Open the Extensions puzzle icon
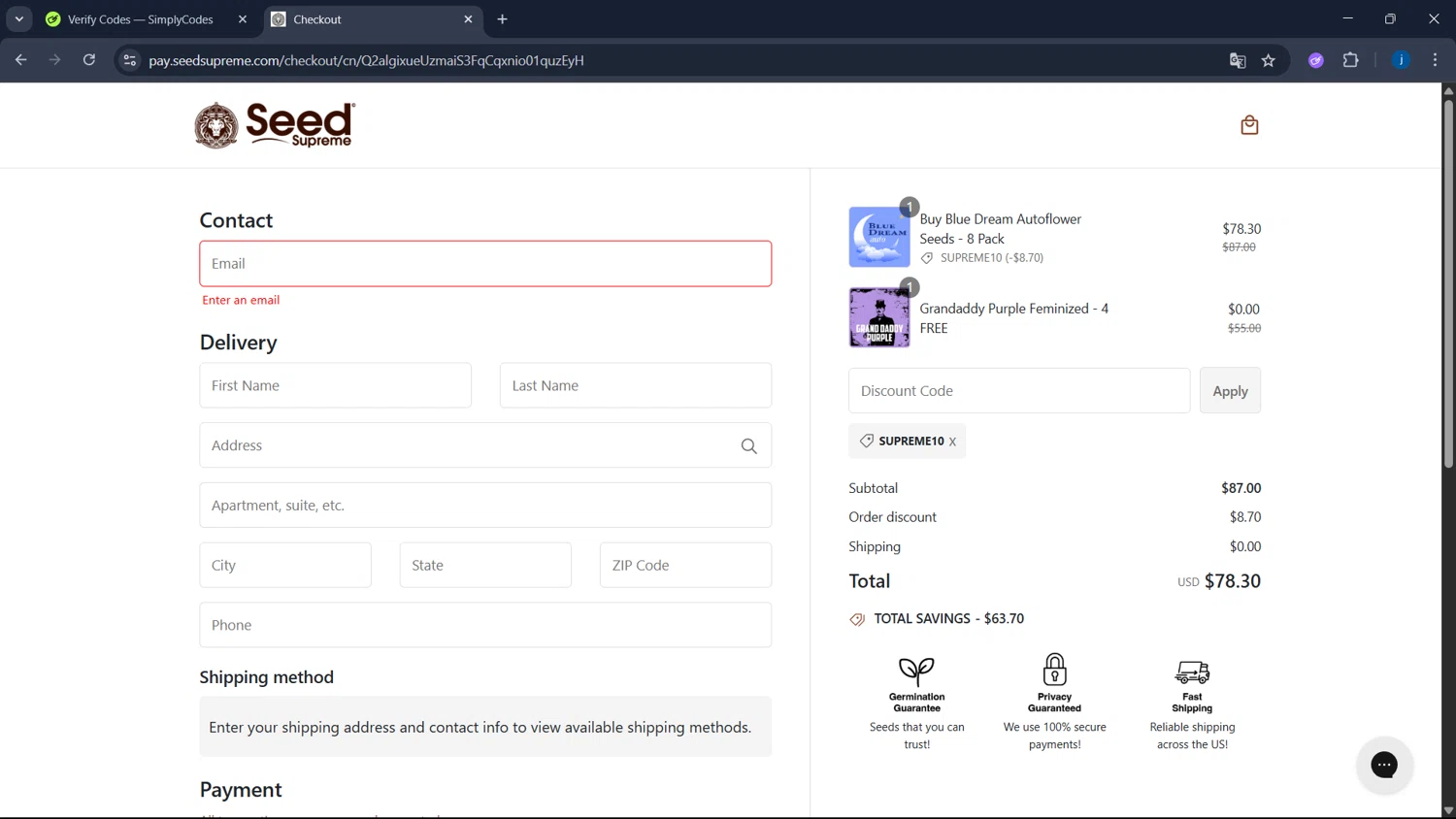 [x=1350, y=60]
